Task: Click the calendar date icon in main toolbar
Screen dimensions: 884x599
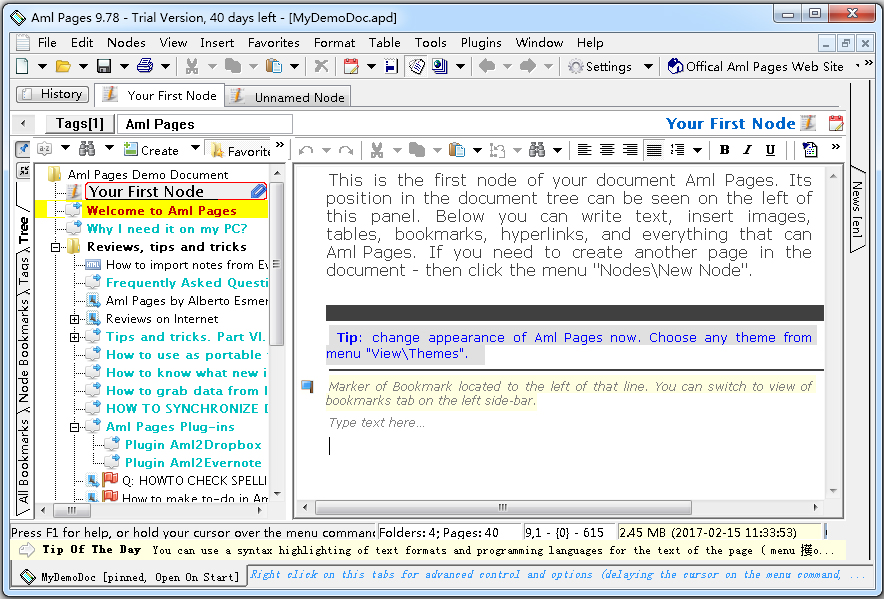Action: pyautogui.click(x=351, y=67)
